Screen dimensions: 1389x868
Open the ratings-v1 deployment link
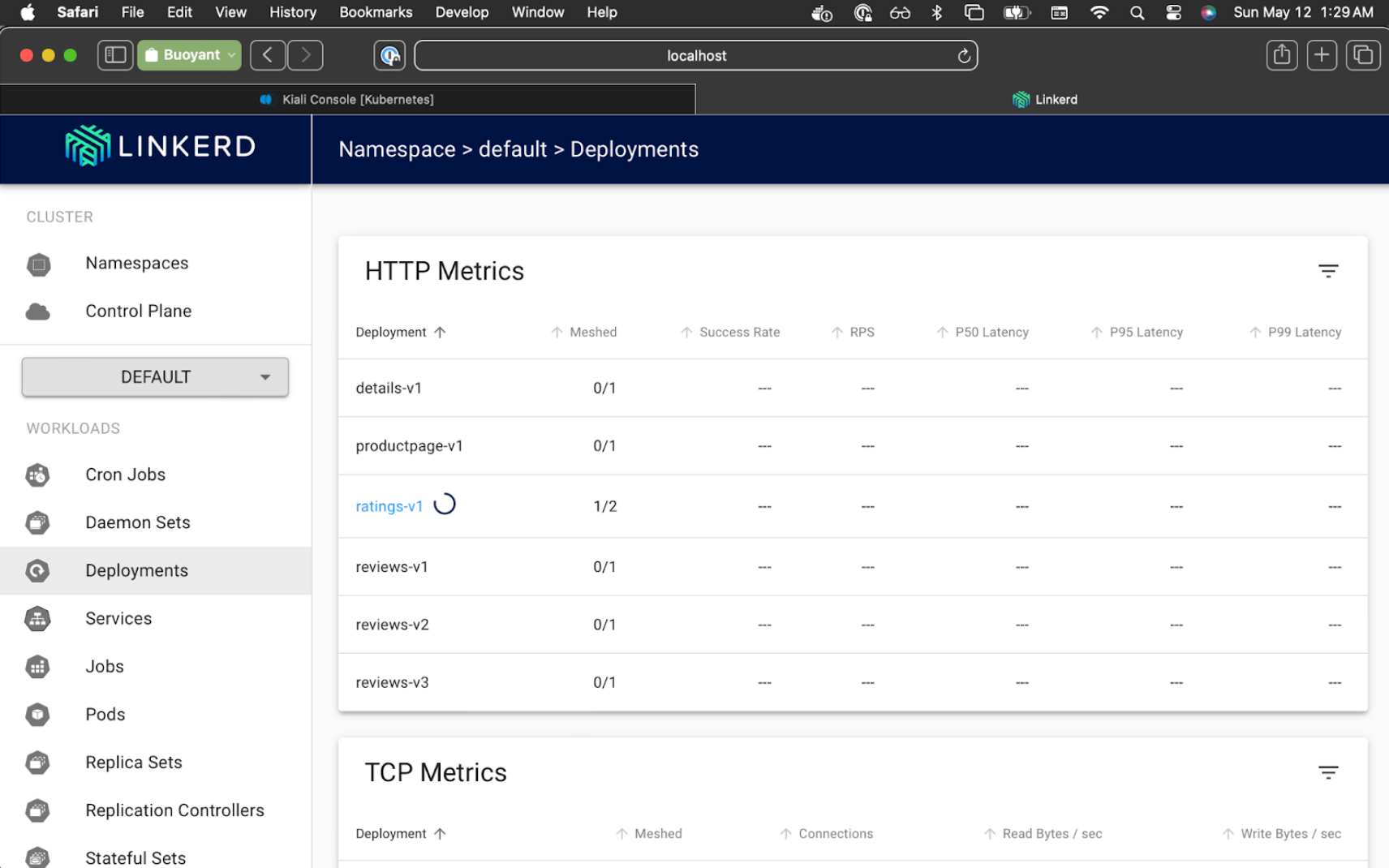click(389, 506)
